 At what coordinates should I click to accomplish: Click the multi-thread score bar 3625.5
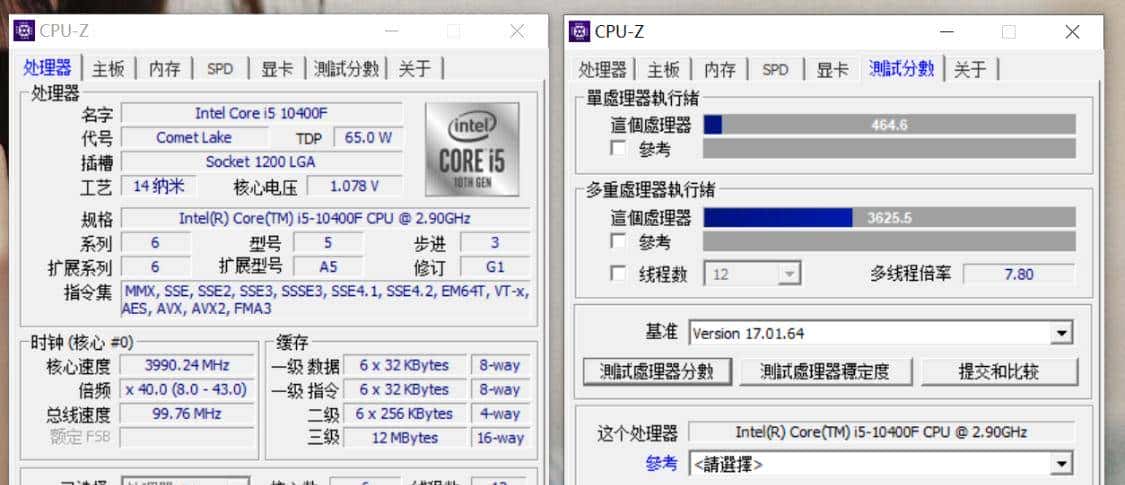(890, 217)
